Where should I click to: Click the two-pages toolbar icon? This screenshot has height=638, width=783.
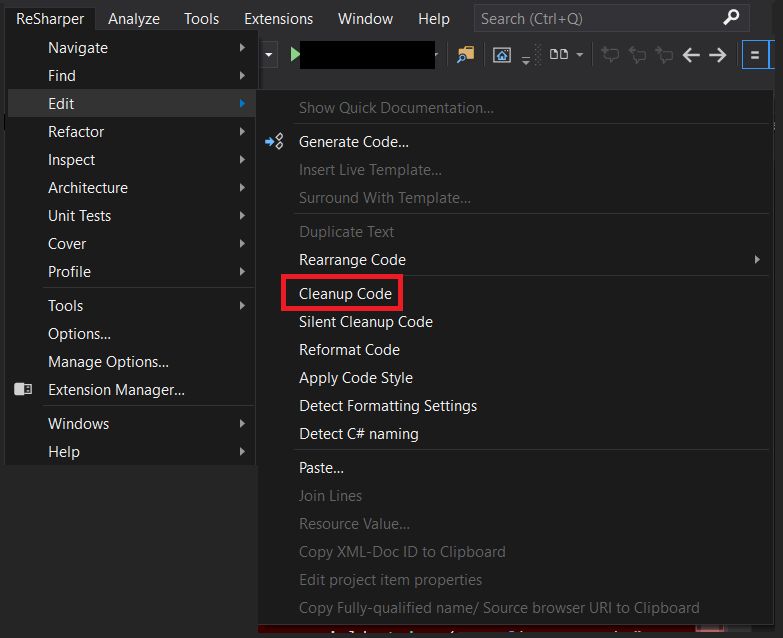559,54
